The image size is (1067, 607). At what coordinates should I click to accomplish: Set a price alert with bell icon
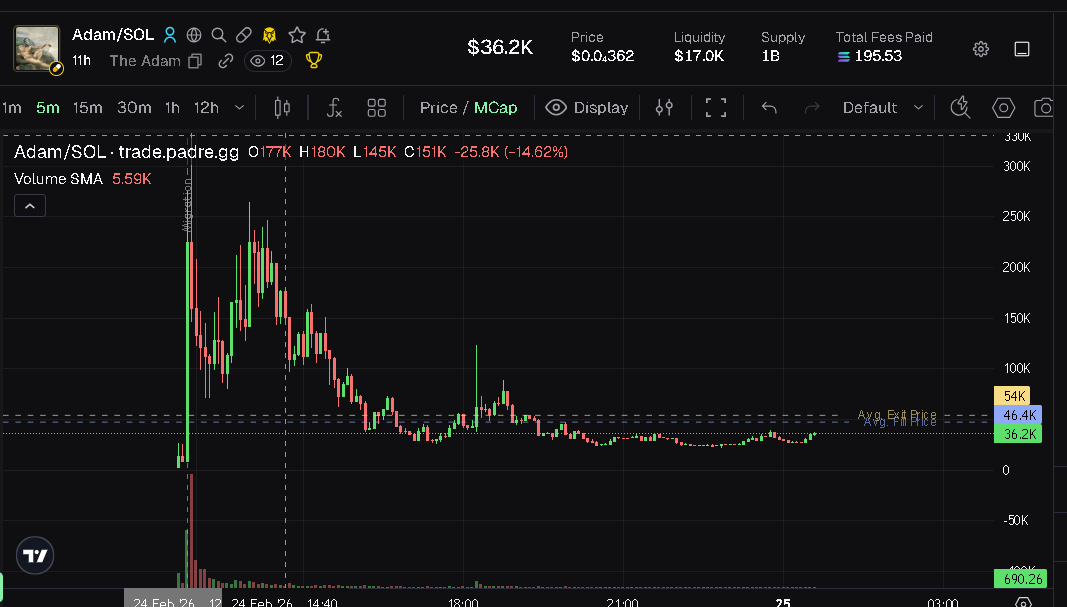323,35
